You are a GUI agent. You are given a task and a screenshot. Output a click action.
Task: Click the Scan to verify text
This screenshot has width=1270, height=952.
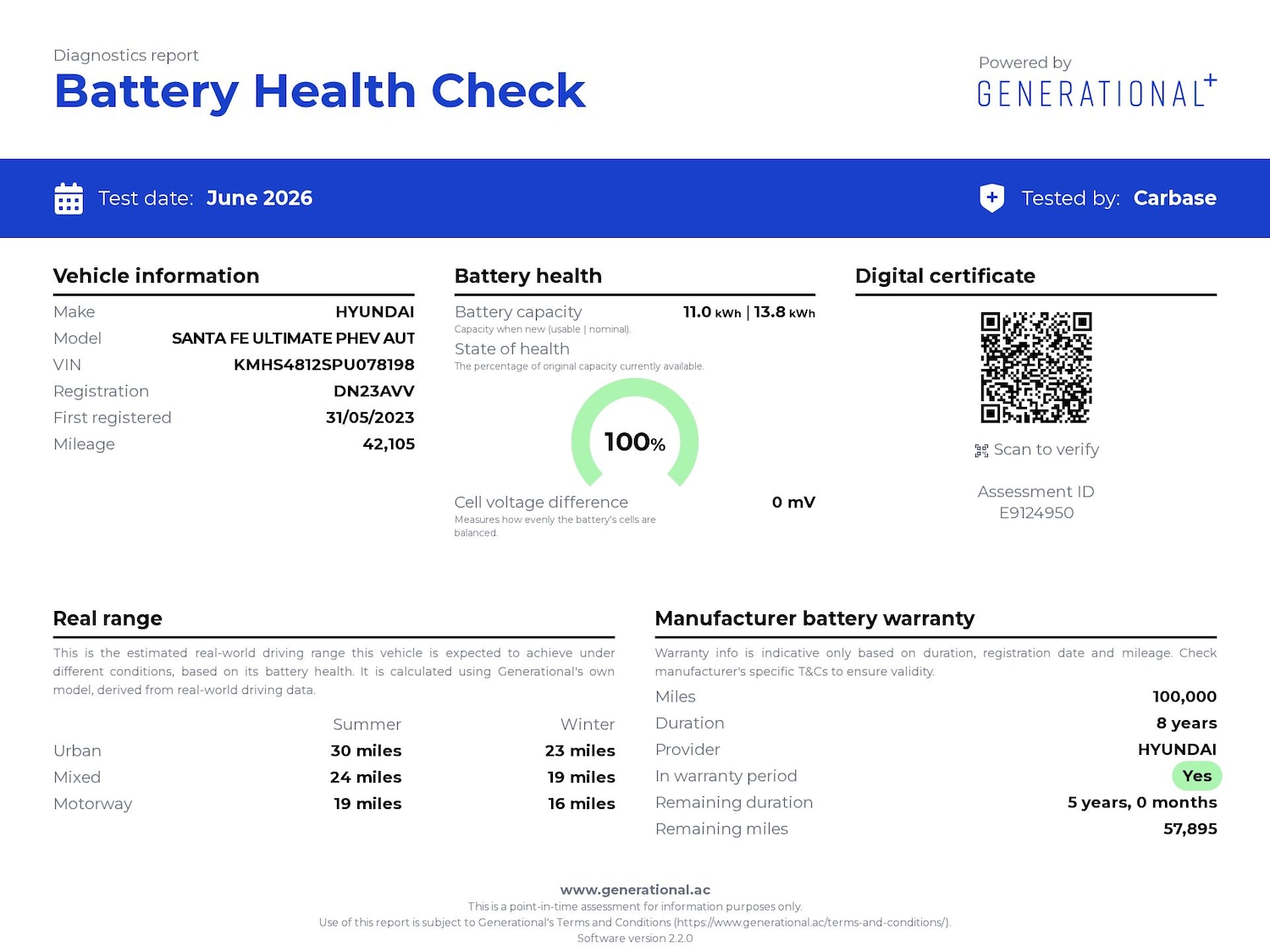point(1046,449)
